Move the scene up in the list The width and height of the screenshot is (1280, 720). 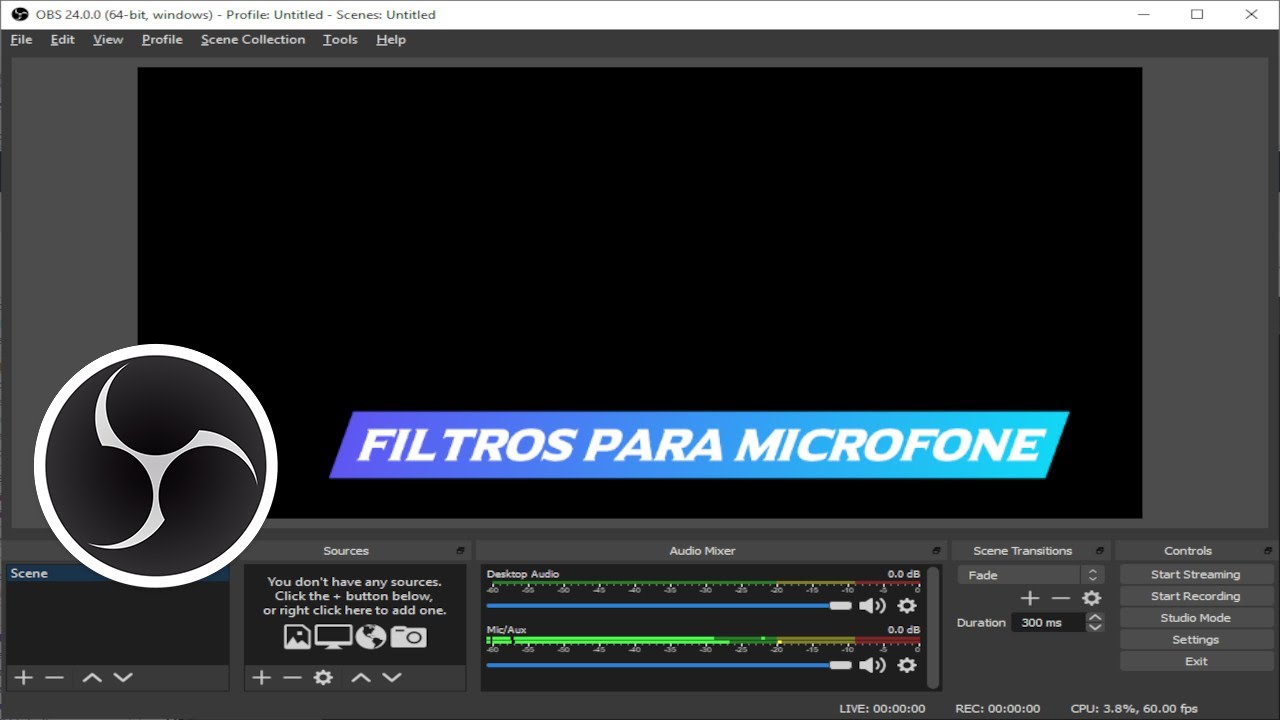click(92, 677)
